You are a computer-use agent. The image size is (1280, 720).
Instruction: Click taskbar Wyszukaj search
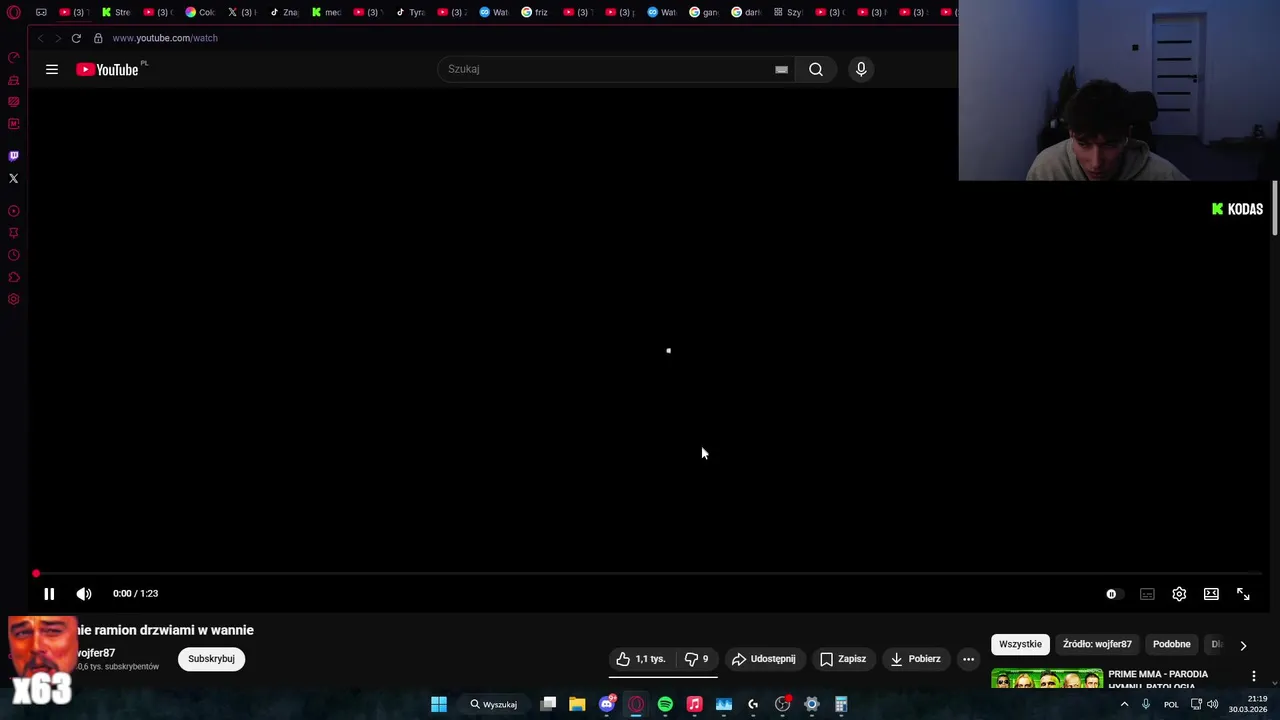493,704
